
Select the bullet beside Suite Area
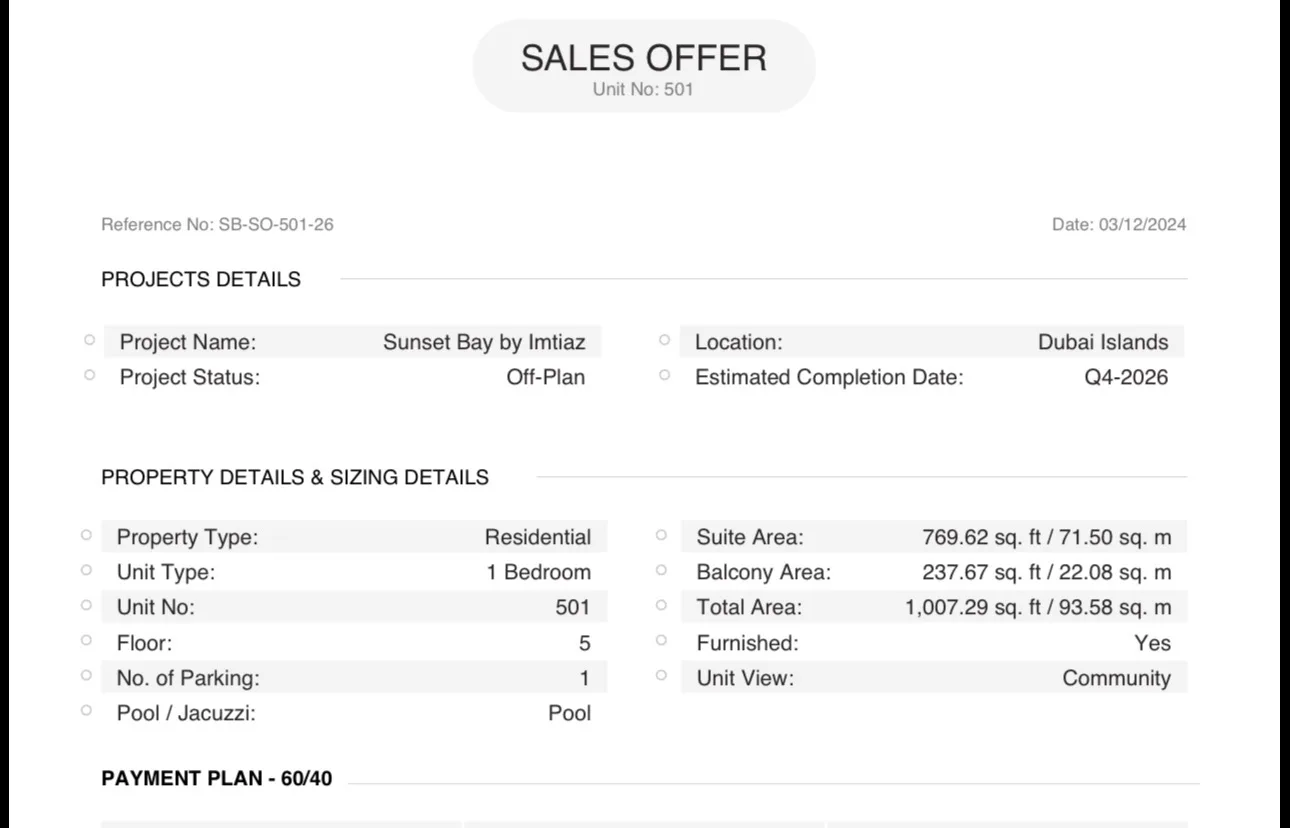(661, 535)
